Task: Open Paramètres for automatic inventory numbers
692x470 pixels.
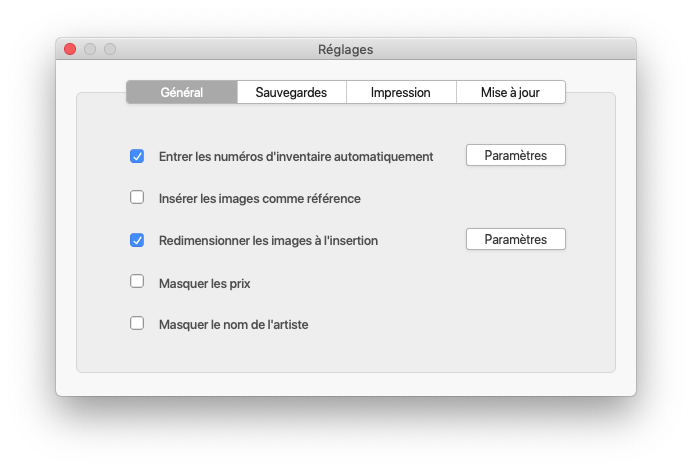Action: (515, 155)
